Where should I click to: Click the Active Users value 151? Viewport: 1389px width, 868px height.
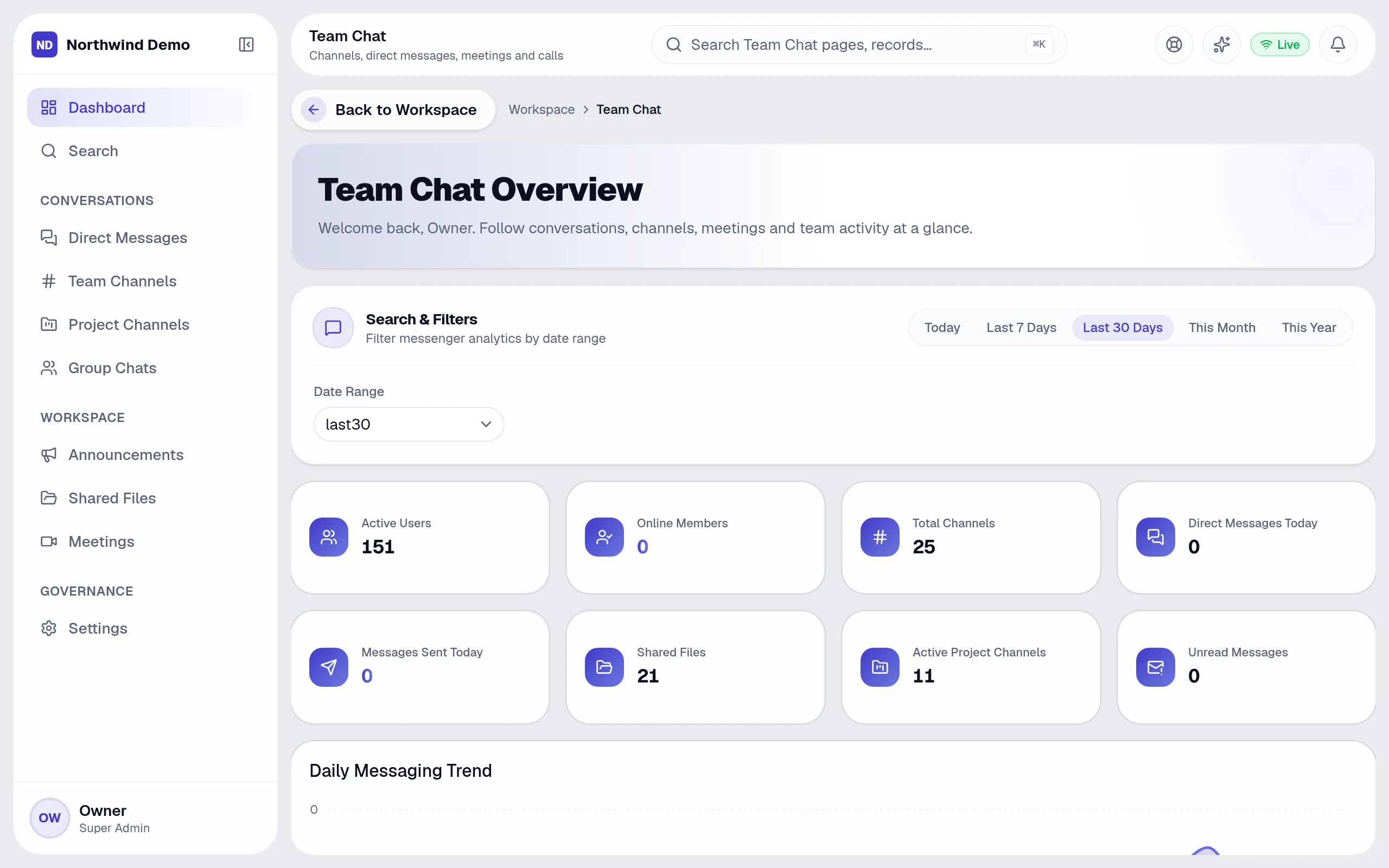pos(378,546)
